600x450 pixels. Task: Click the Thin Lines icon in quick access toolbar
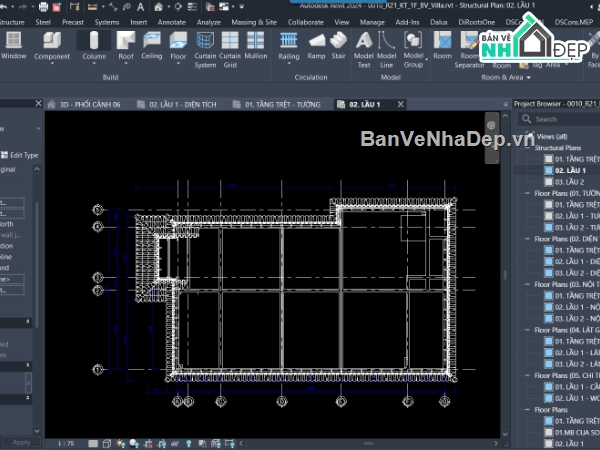click(192, 7)
